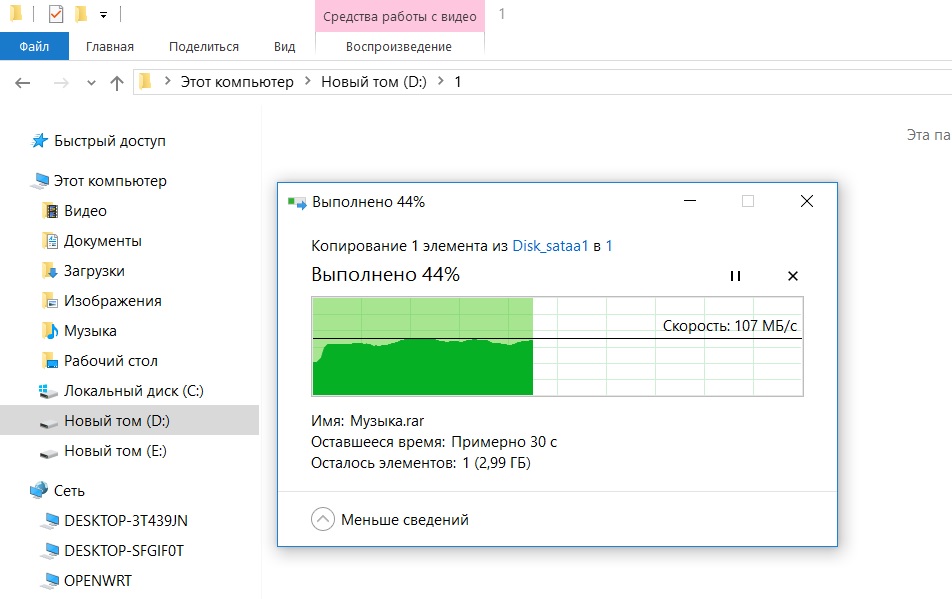Open Документы in the sidebar
The width and height of the screenshot is (952, 599).
point(103,241)
